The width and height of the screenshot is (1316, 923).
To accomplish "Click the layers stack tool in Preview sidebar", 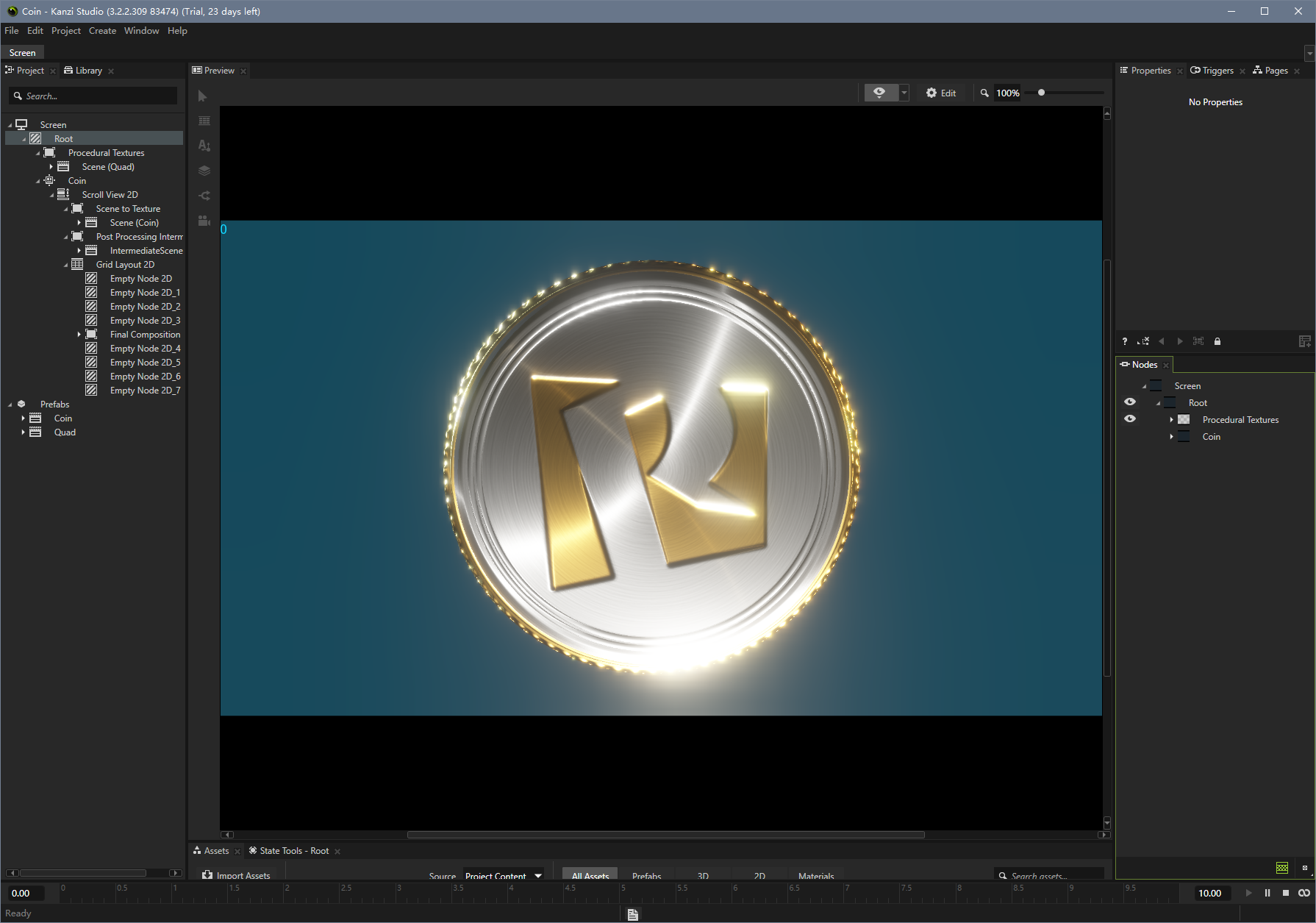I will 204,171.
